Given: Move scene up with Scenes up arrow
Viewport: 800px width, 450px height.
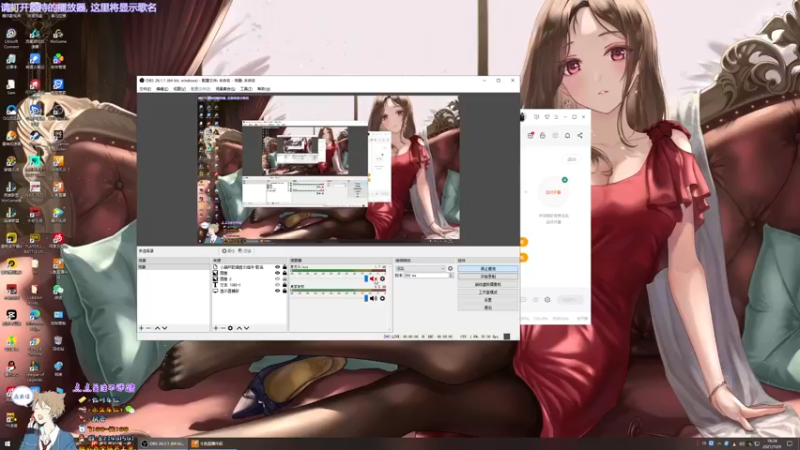Looking at the screenshot, I should coord(157,328).
